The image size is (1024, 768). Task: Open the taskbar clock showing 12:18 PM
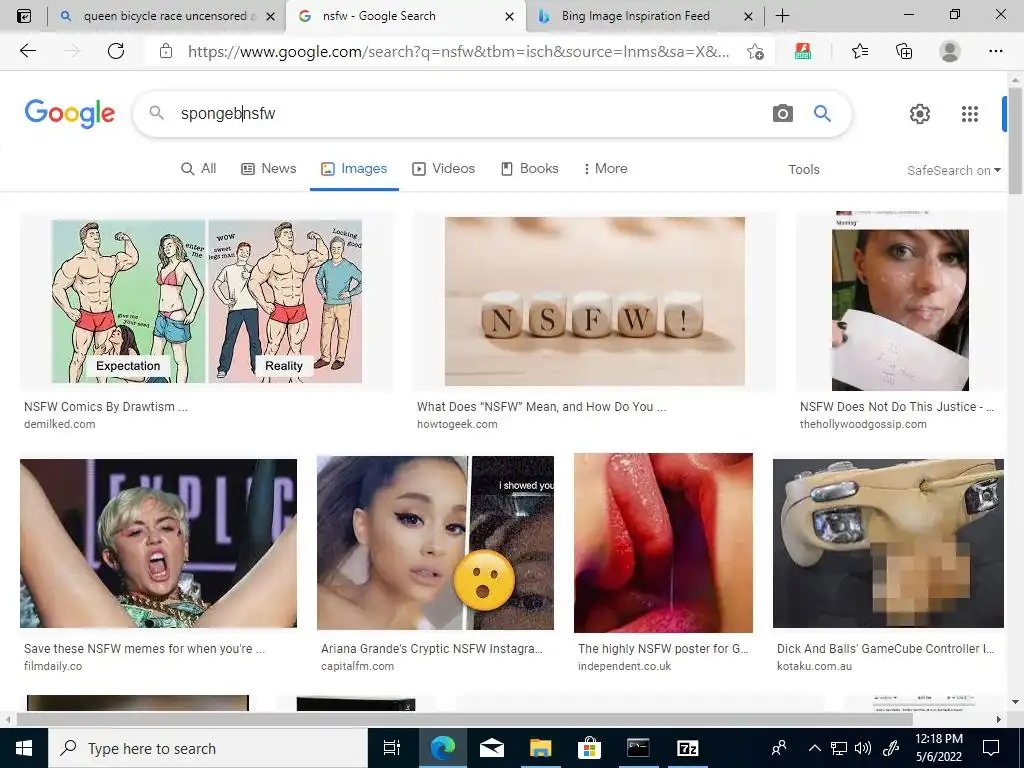(x=938, y=748)
